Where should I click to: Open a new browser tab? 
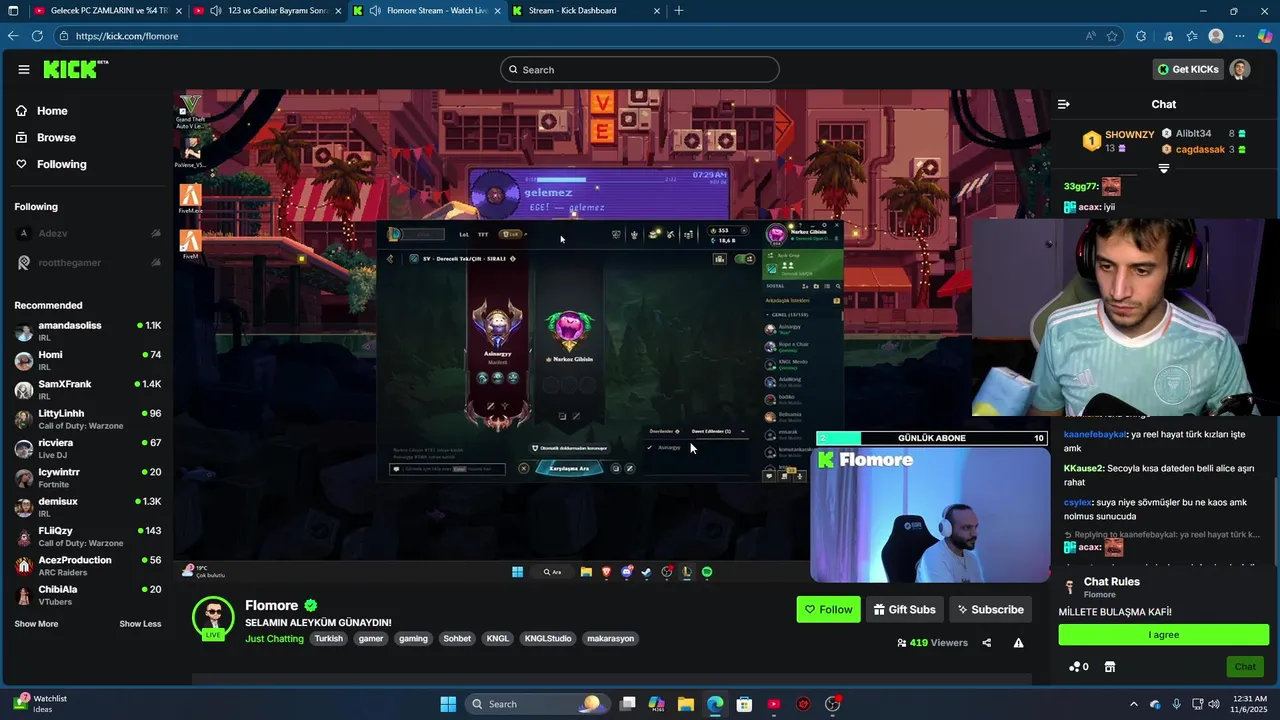(679, 11)
